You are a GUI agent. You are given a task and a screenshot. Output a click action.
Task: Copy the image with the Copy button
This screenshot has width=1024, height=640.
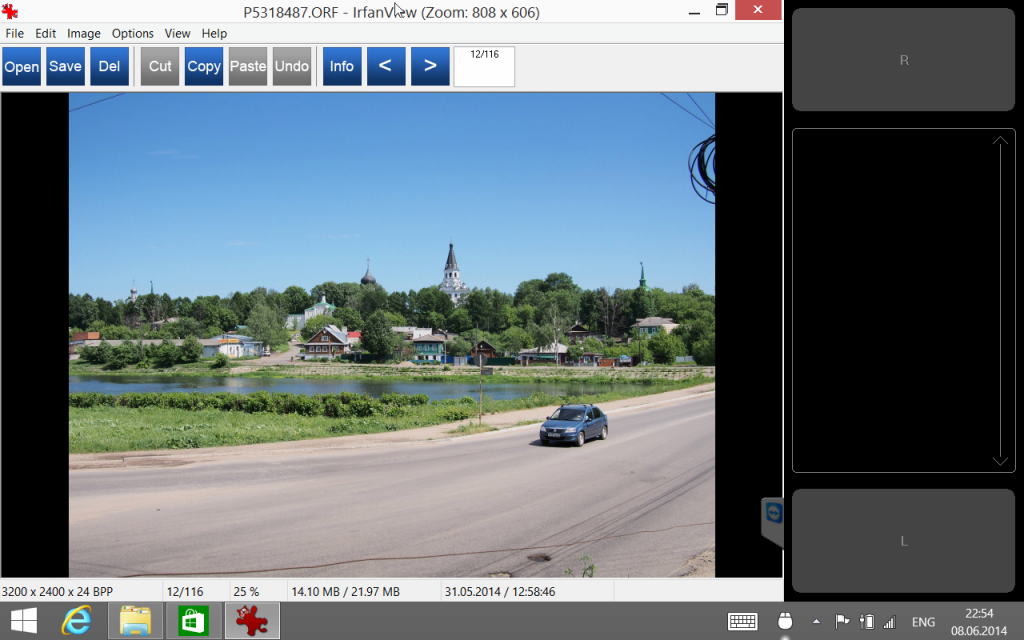[x=203, y=66]
